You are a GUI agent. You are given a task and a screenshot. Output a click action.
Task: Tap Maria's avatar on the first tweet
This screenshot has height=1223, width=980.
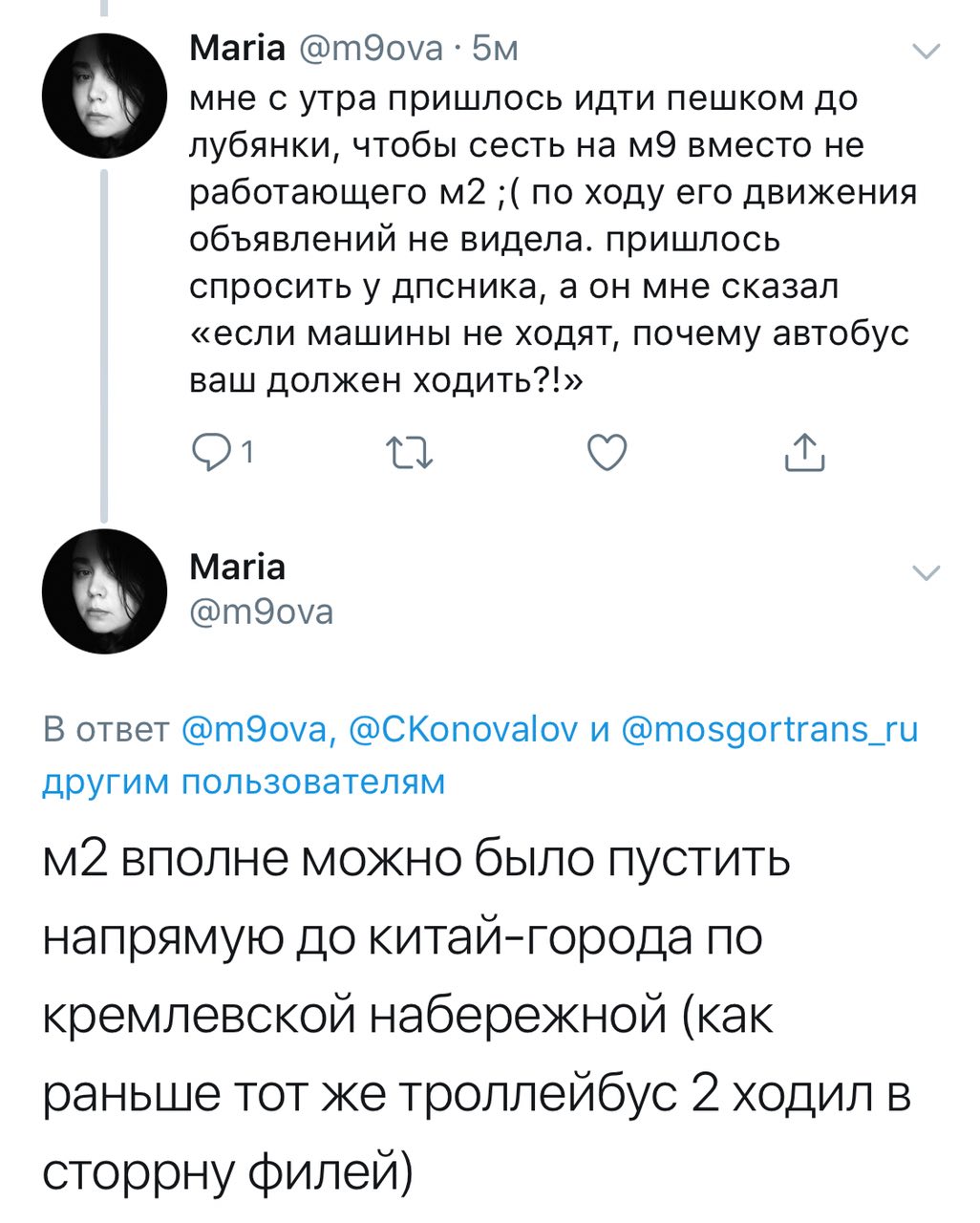click(104, 96)
